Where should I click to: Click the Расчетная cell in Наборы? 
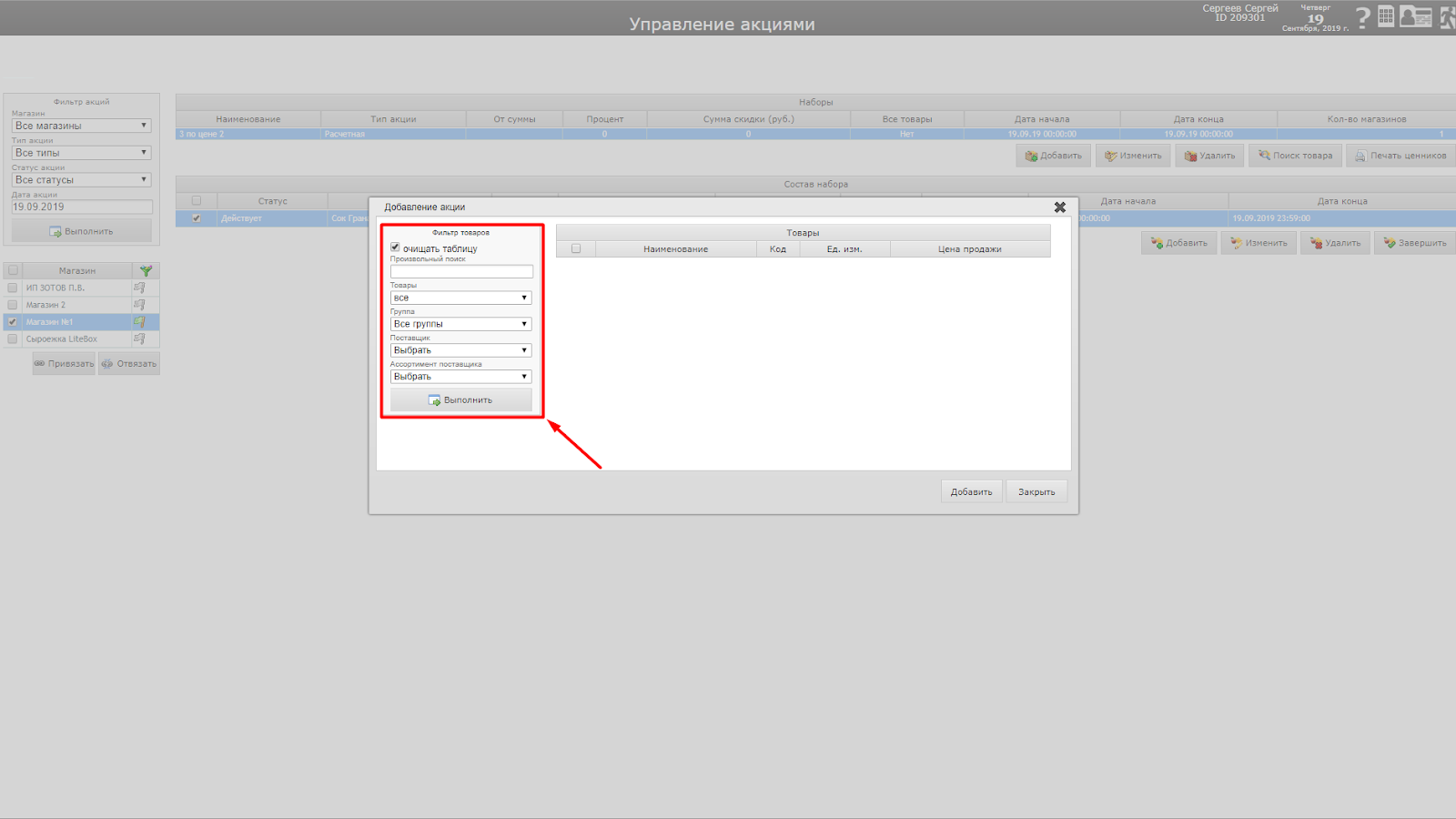393,134
